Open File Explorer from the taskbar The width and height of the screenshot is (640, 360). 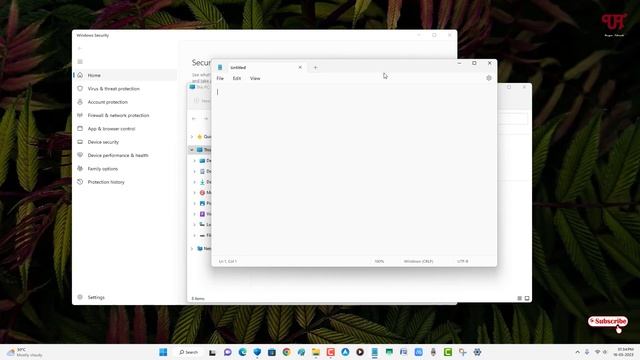click(x=316, y=352)
